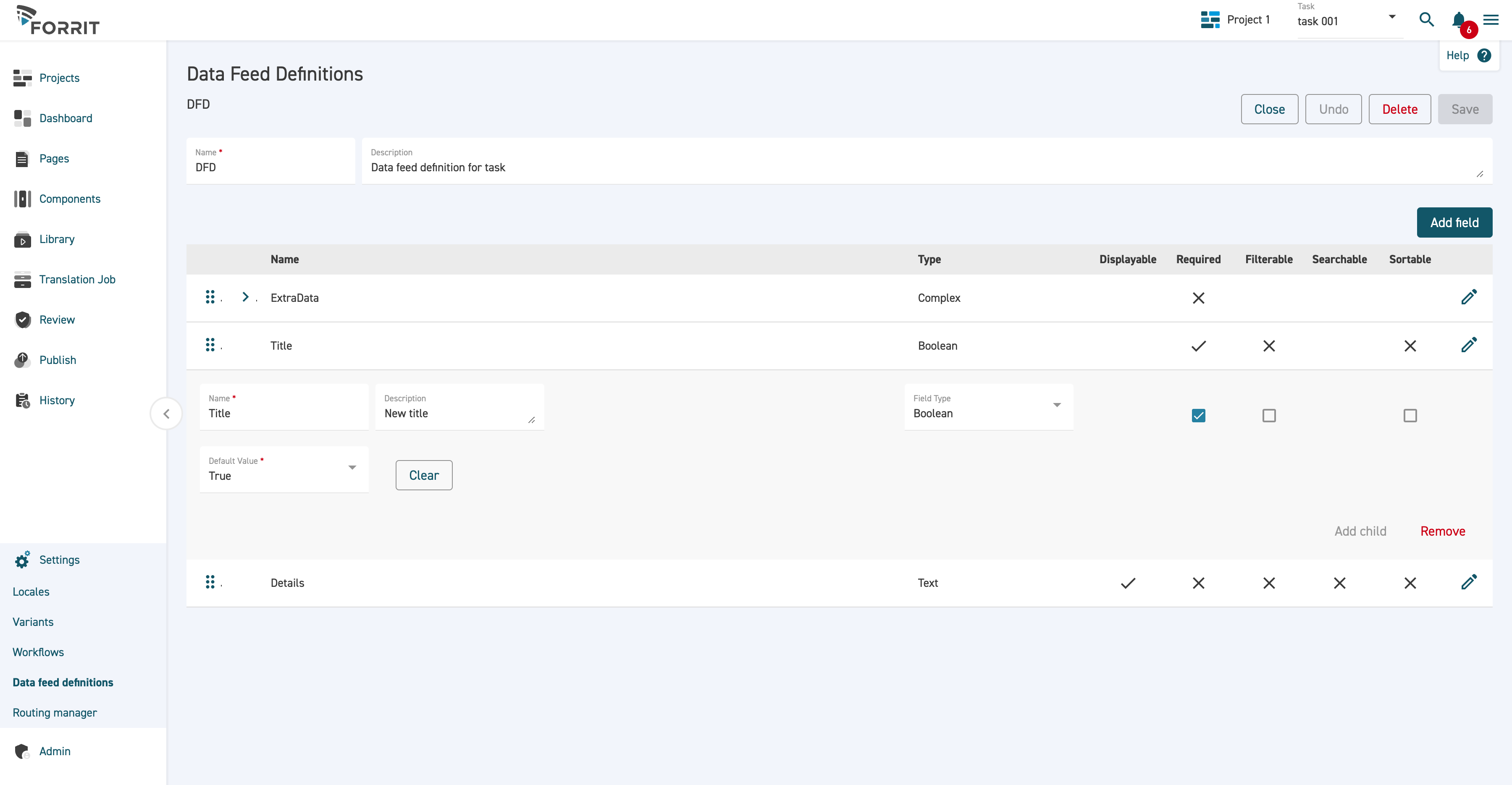Click the Project 1 icon in header
This screenshot has height=785, width=1512.
pos(1210,20)
